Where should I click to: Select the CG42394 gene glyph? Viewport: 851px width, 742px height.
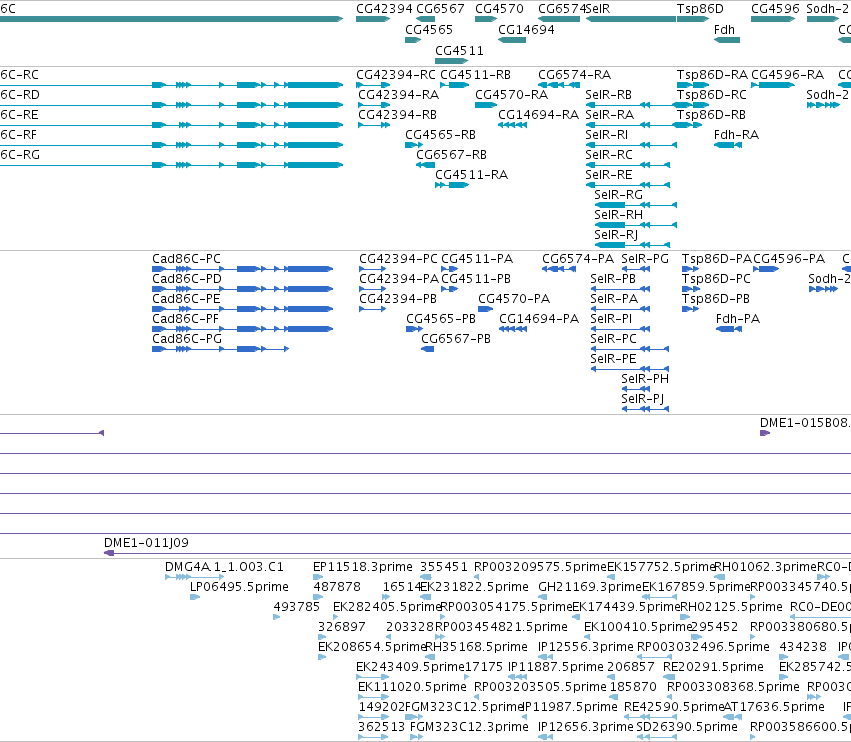pos(373,19)
